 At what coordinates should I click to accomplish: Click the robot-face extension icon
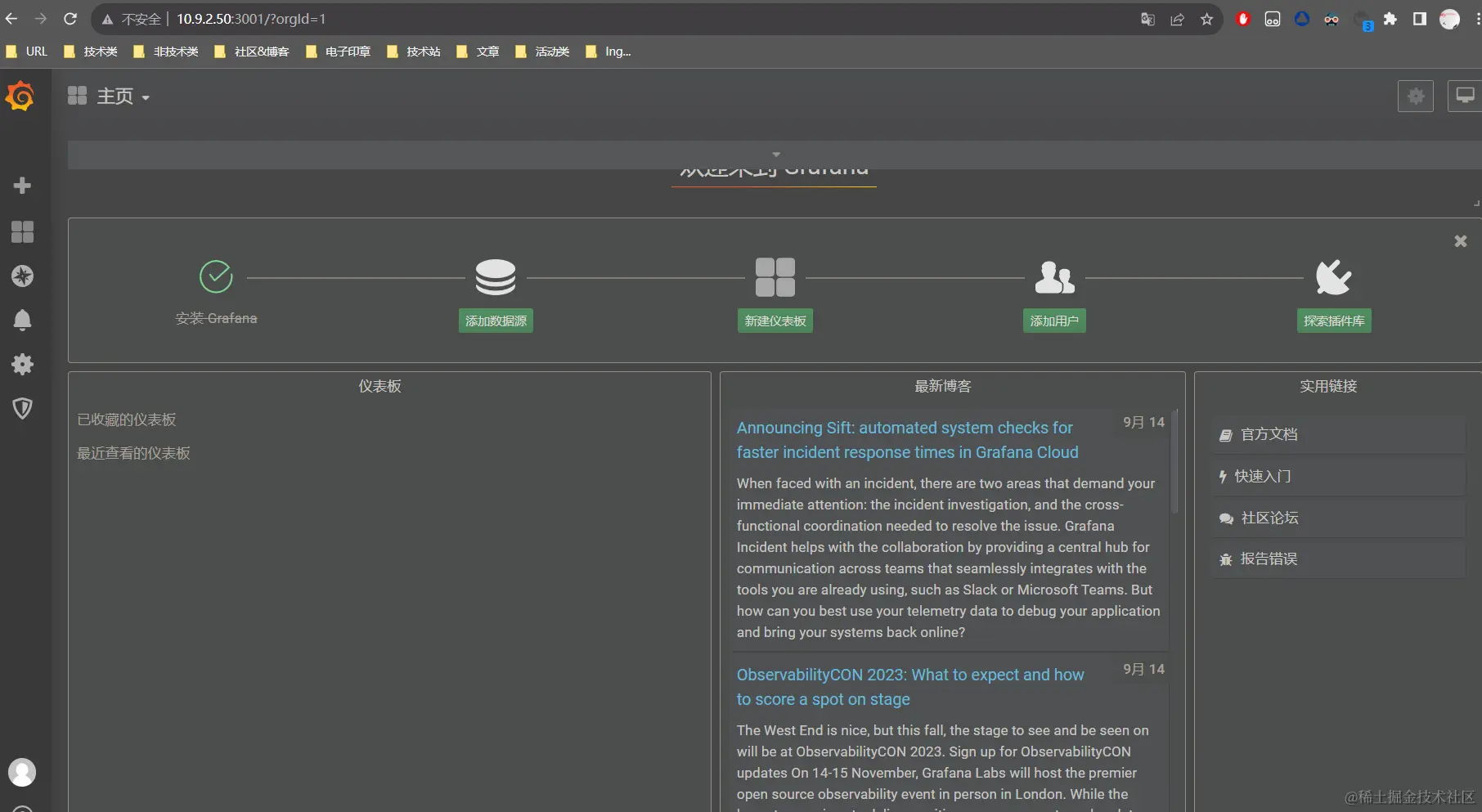coord(1273,19)
